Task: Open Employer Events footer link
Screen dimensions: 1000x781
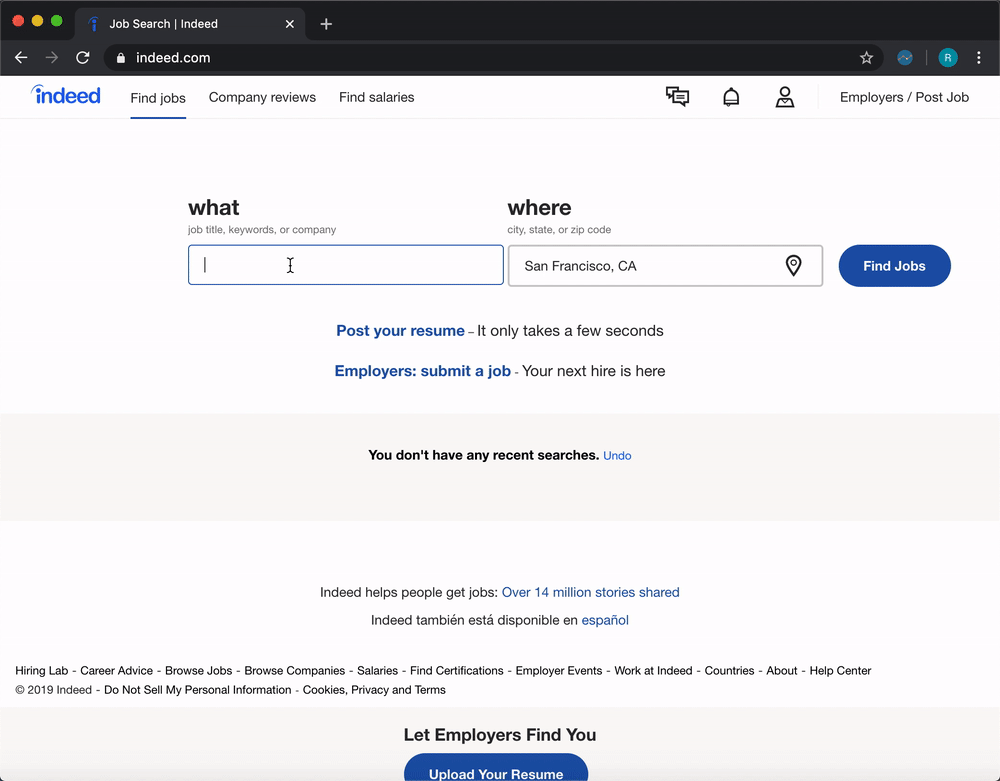Action: point(559,671)
